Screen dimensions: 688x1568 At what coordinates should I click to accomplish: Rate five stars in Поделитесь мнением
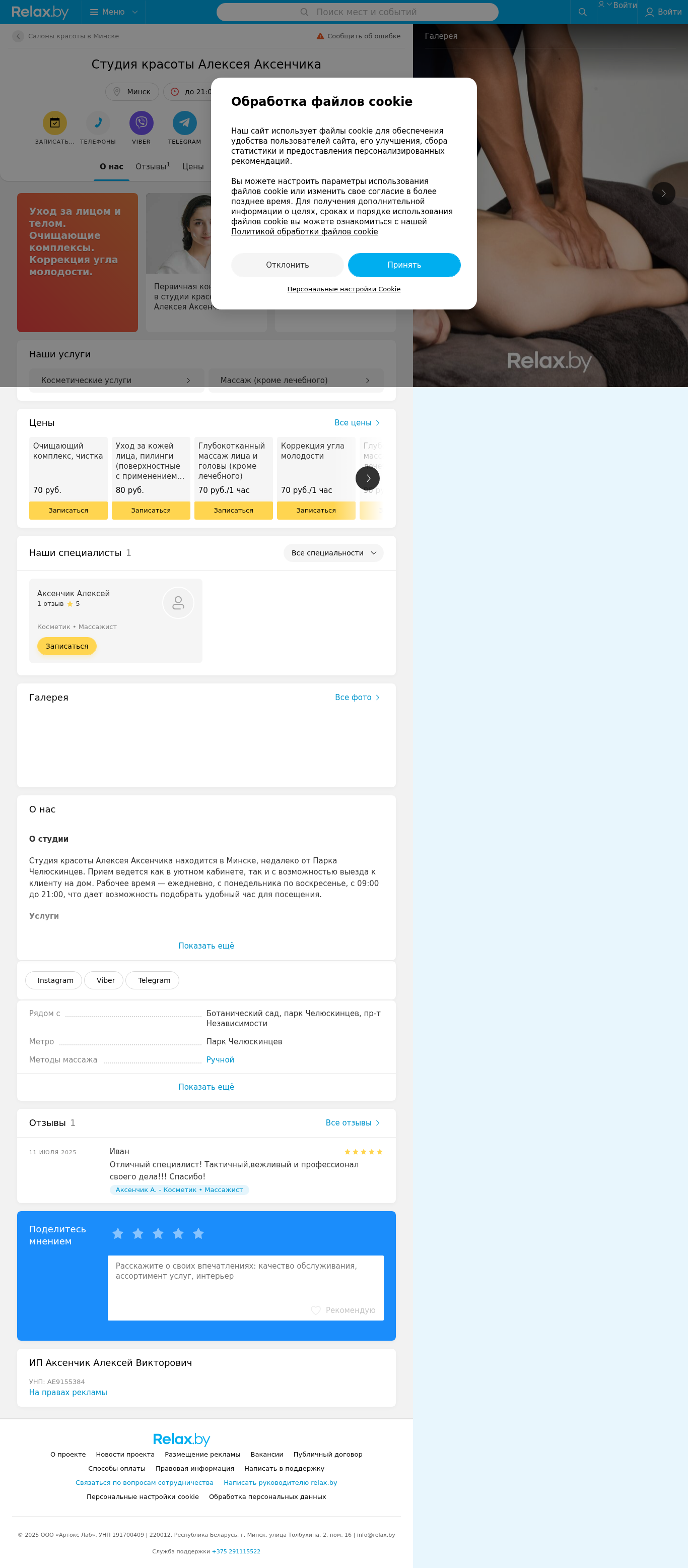pos(198,1234)
